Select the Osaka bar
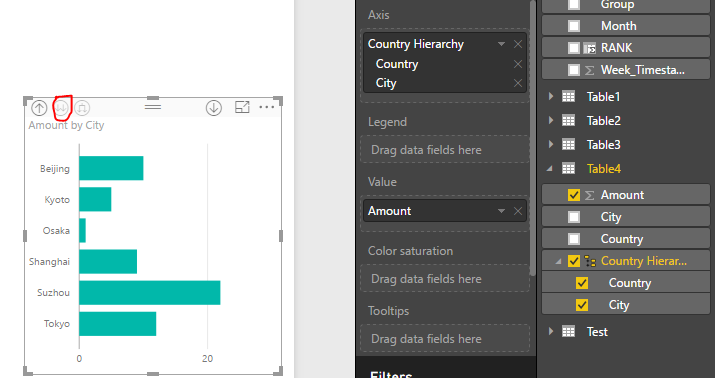This screenshot has width=715, height=378. pyautogui.click(x=83, y=231)
